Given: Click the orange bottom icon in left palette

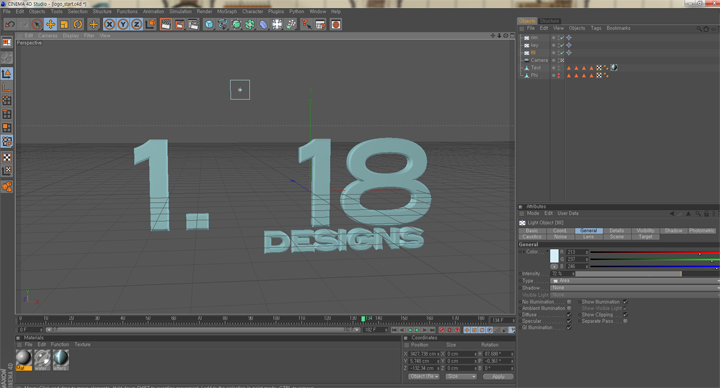Looking at the screenshot, I should [7, 186].
